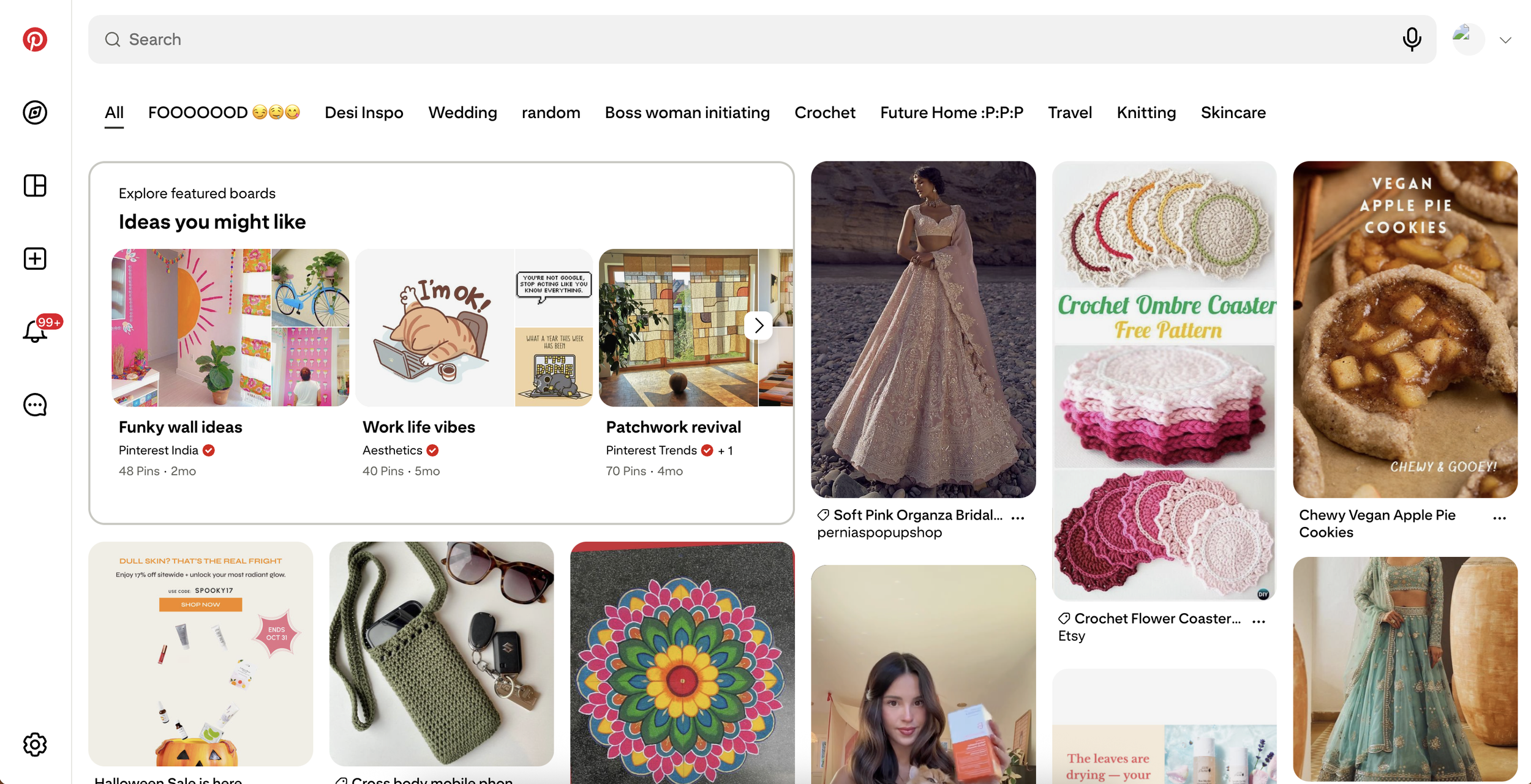Show next featured boards with arrow
The height and width of the screenshot is (784, 1531).
(x=759, y=326)
